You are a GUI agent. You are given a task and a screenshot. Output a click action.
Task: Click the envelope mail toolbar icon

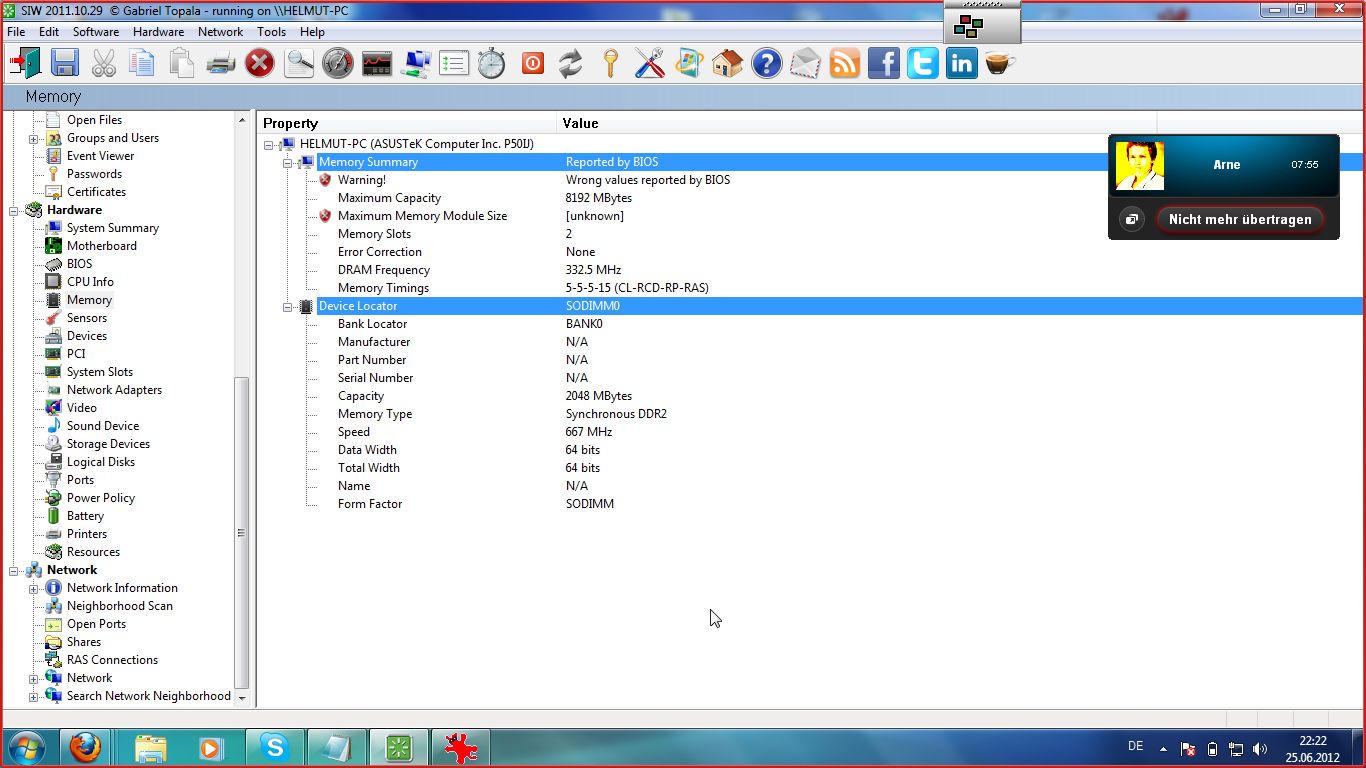[805, 64]
